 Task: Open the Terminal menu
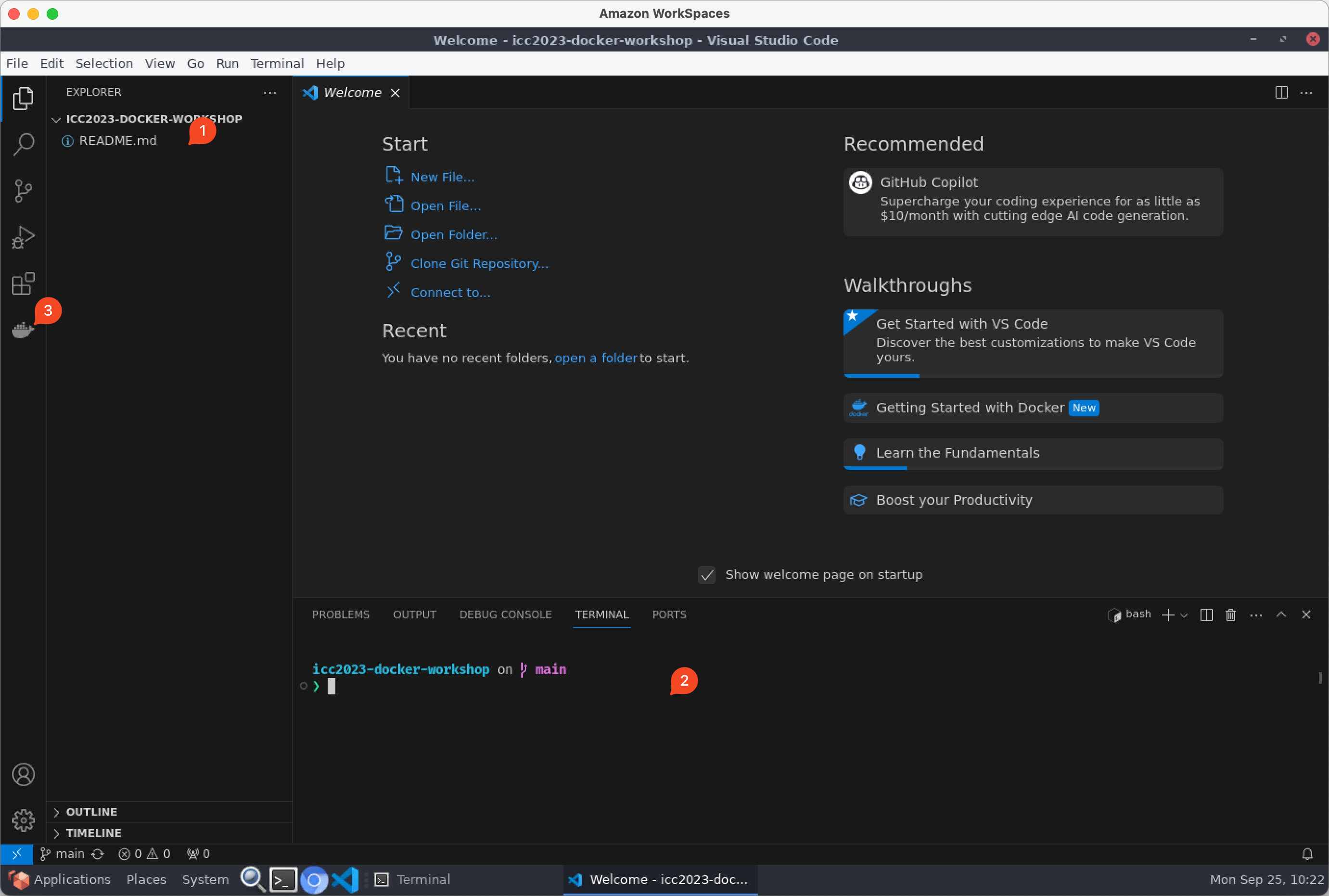[277, 64]
